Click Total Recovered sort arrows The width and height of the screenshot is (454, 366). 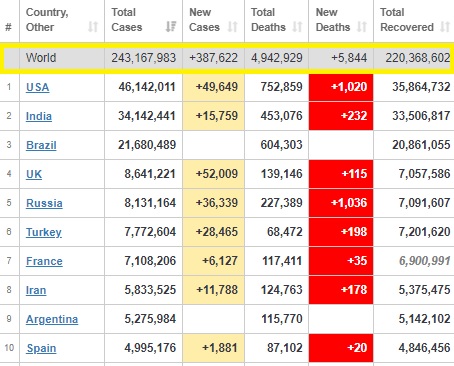pos(445,27)
